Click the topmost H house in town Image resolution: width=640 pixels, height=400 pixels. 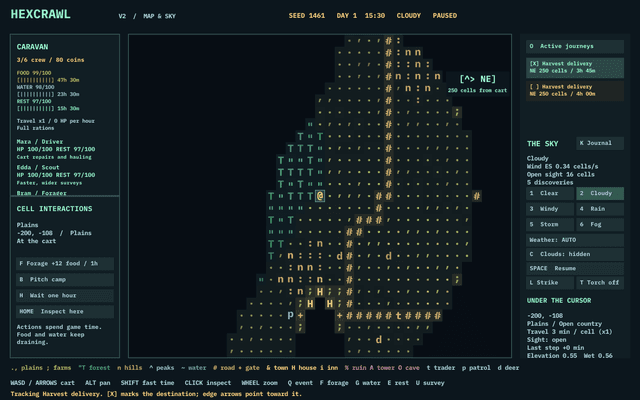coord(320,291)
